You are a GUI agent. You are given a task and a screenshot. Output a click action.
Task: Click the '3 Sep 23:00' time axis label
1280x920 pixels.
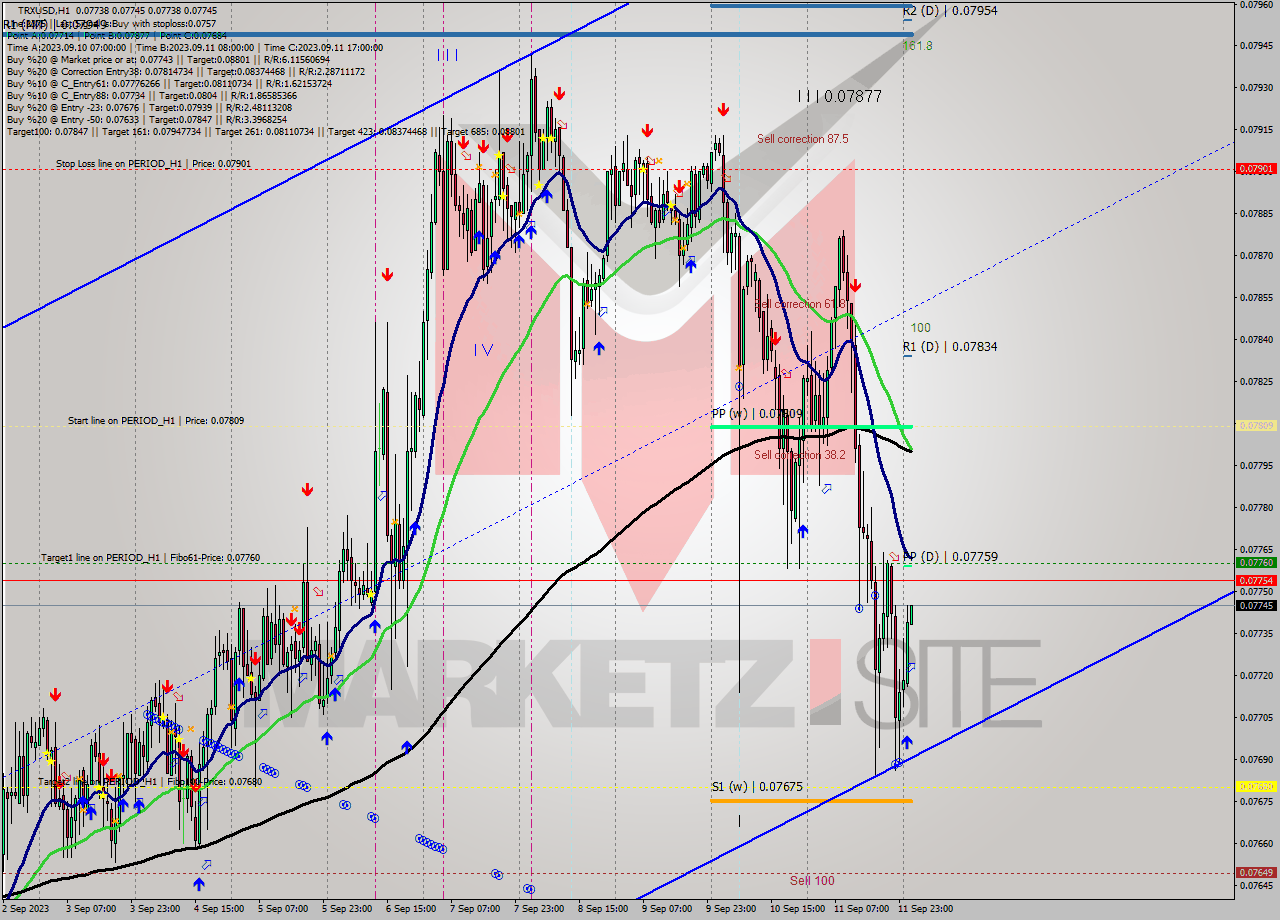click(154, 909)
